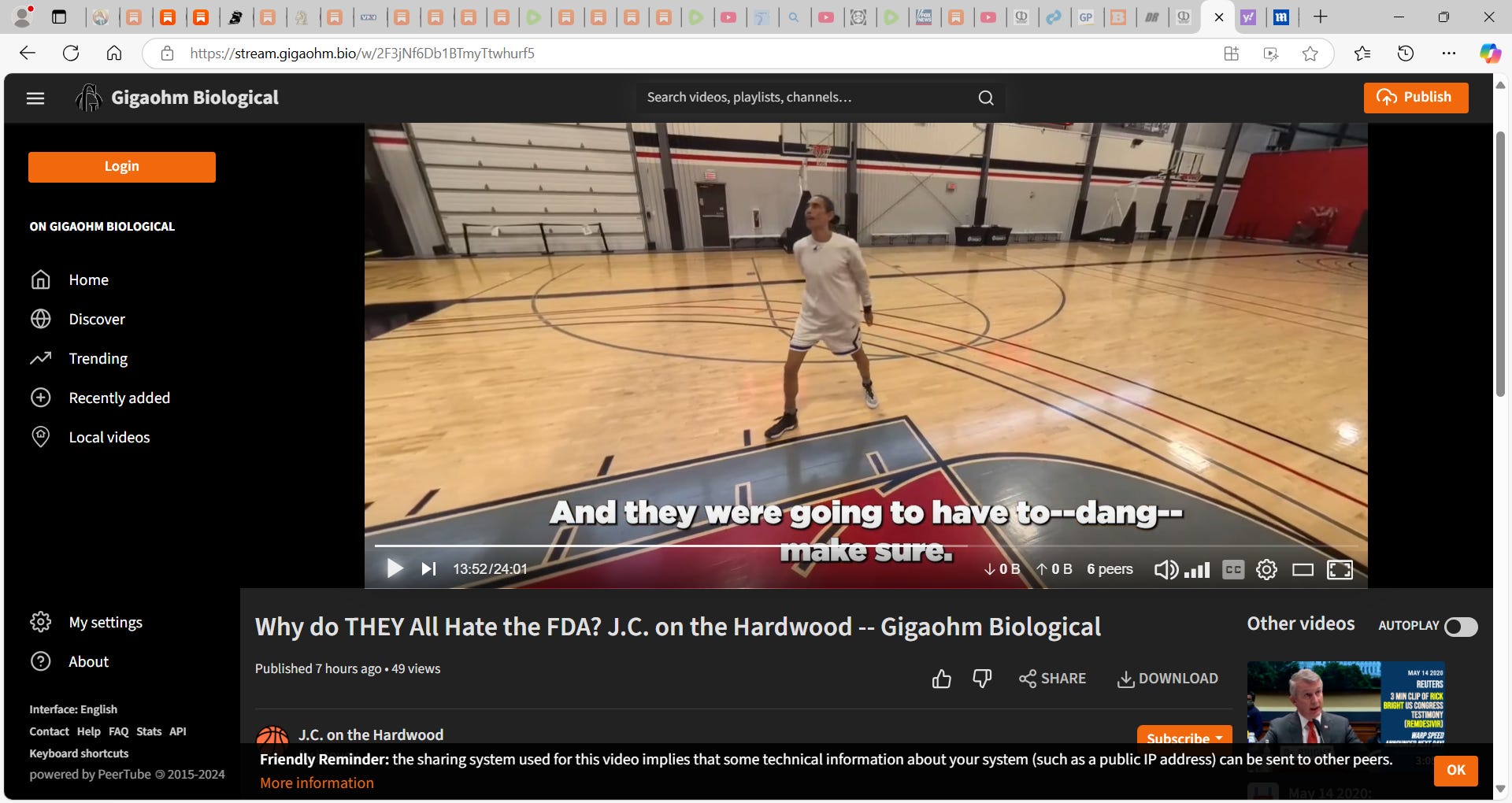
Task: Click the address bar URL
Action: 362,54
